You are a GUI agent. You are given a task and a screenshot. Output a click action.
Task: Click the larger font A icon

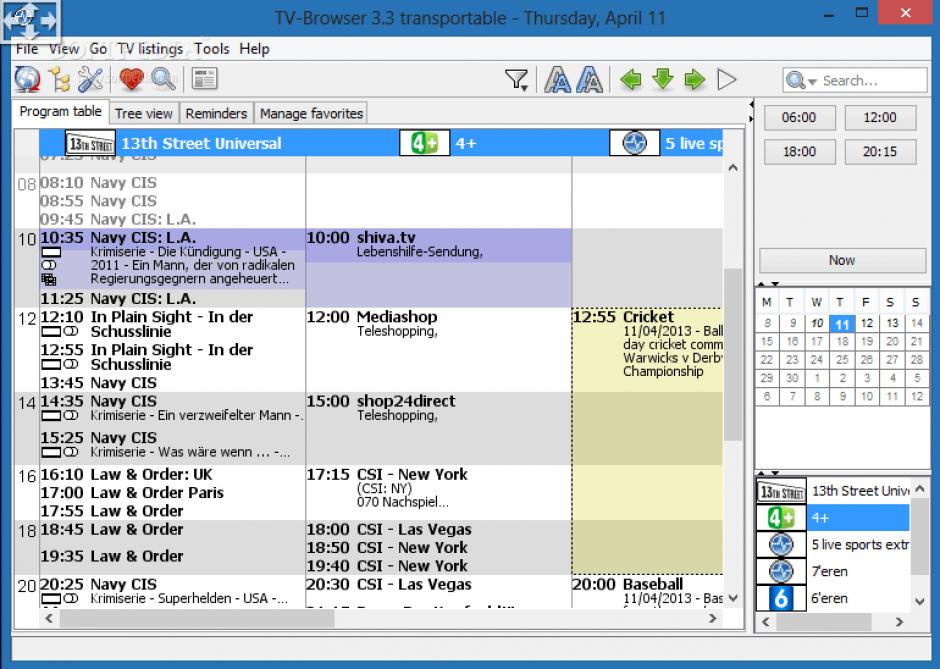click(x=558, y=80)
